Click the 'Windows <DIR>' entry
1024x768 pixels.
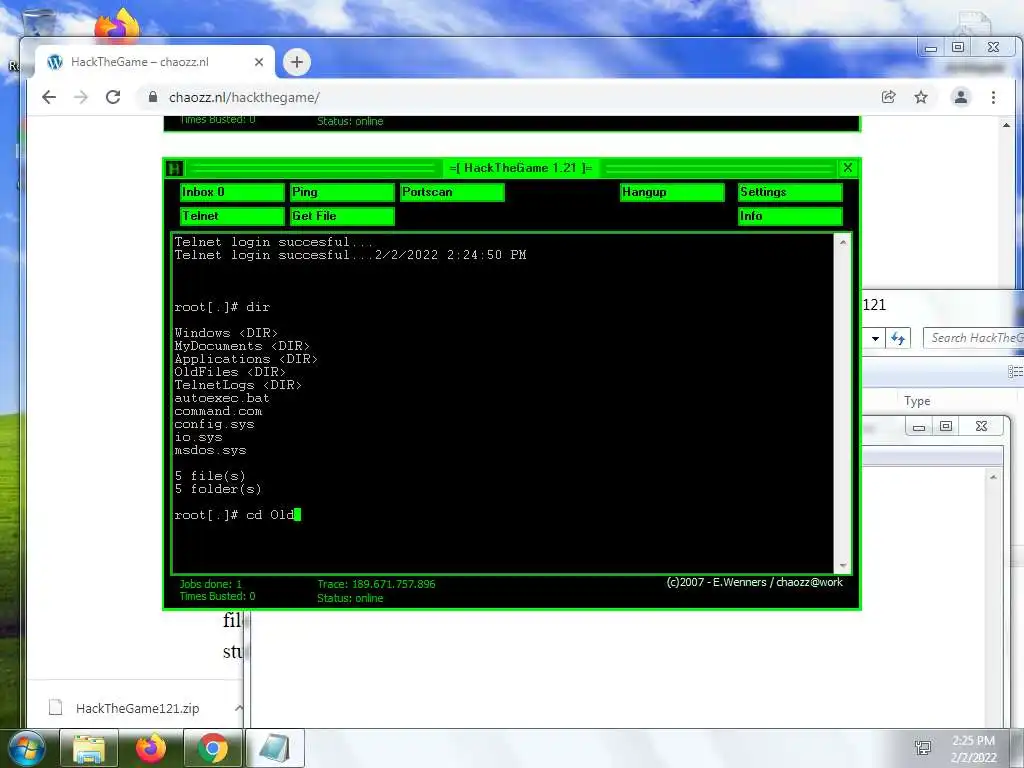tap(226, 332)
